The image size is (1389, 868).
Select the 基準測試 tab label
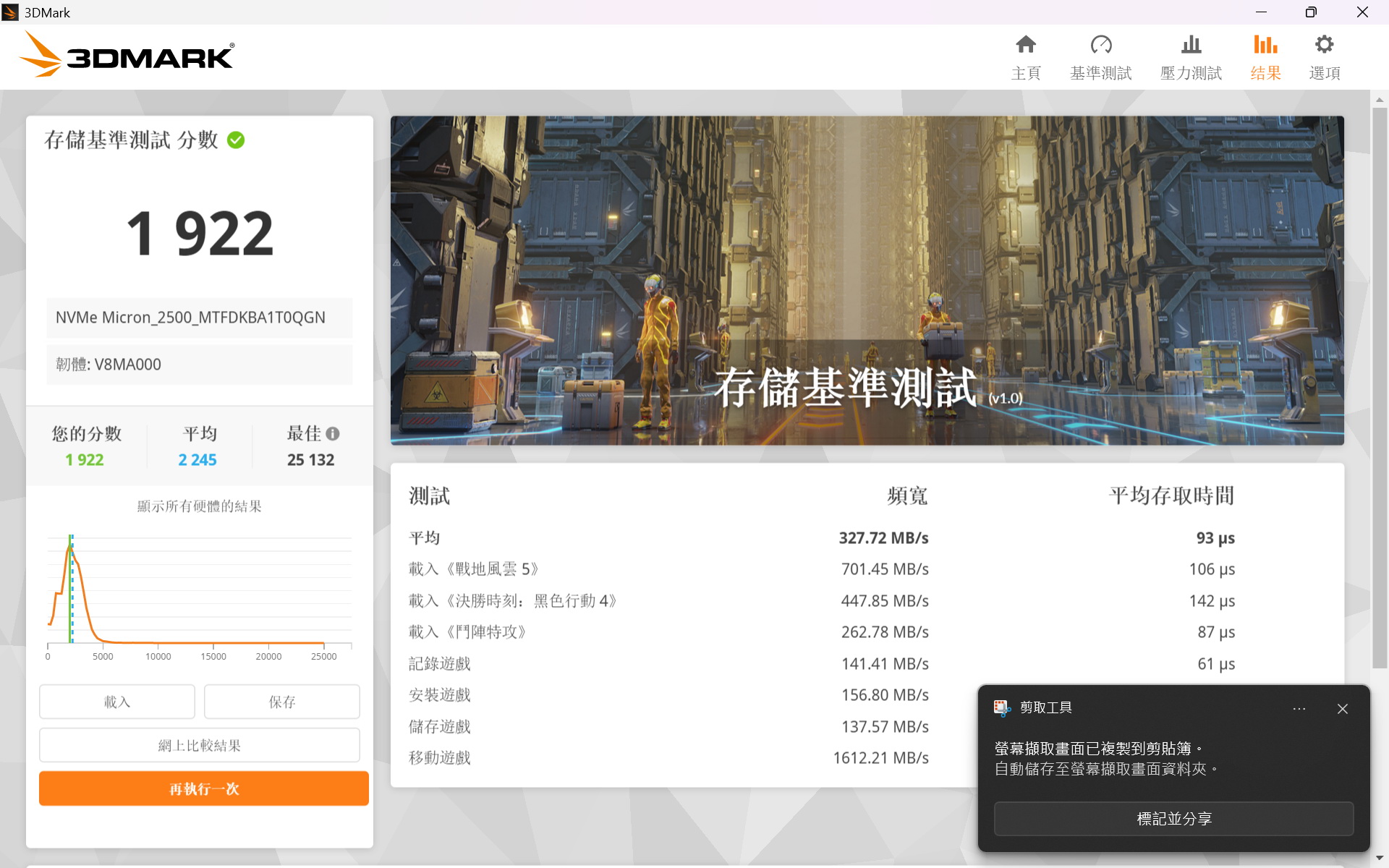[1101, 73]
